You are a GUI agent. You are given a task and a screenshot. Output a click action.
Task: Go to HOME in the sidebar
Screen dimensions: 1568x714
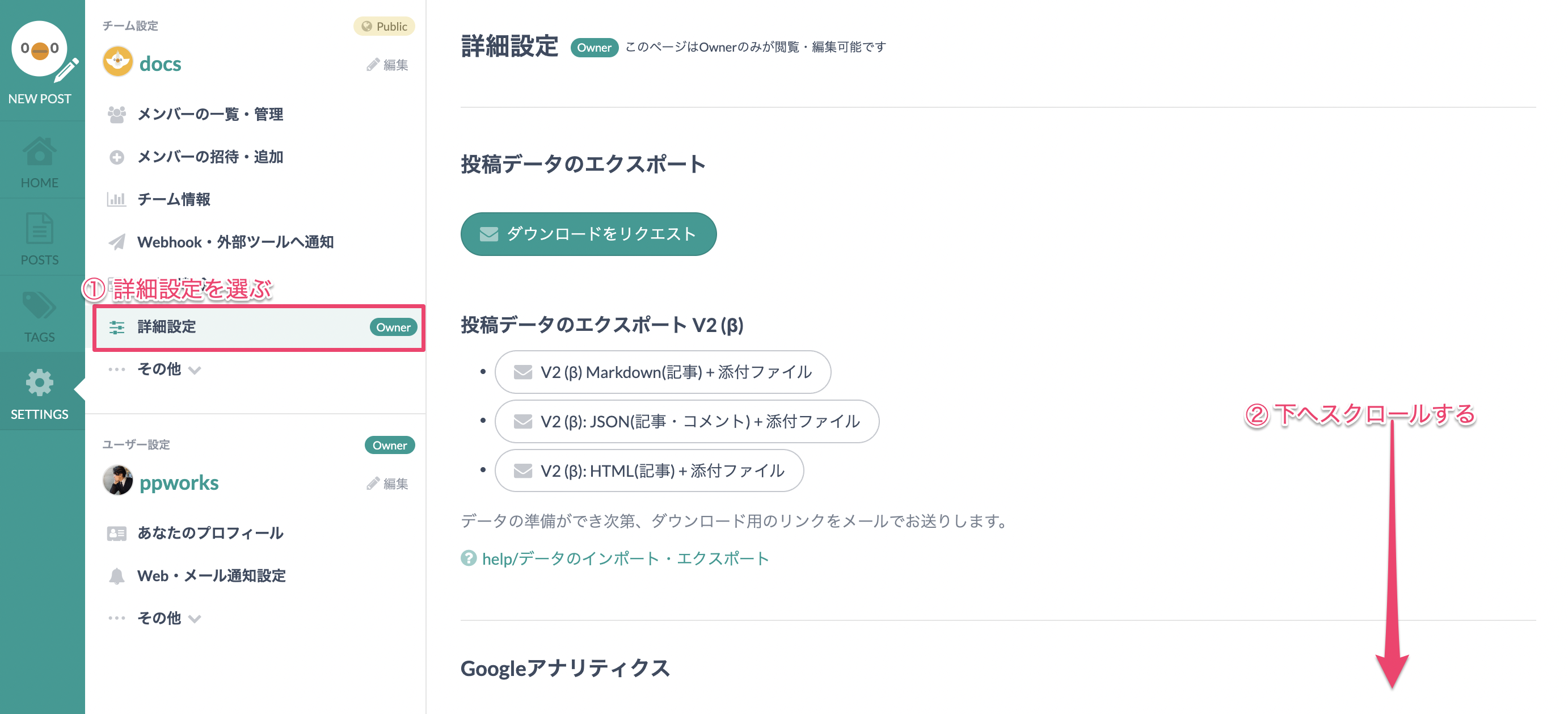40,151
